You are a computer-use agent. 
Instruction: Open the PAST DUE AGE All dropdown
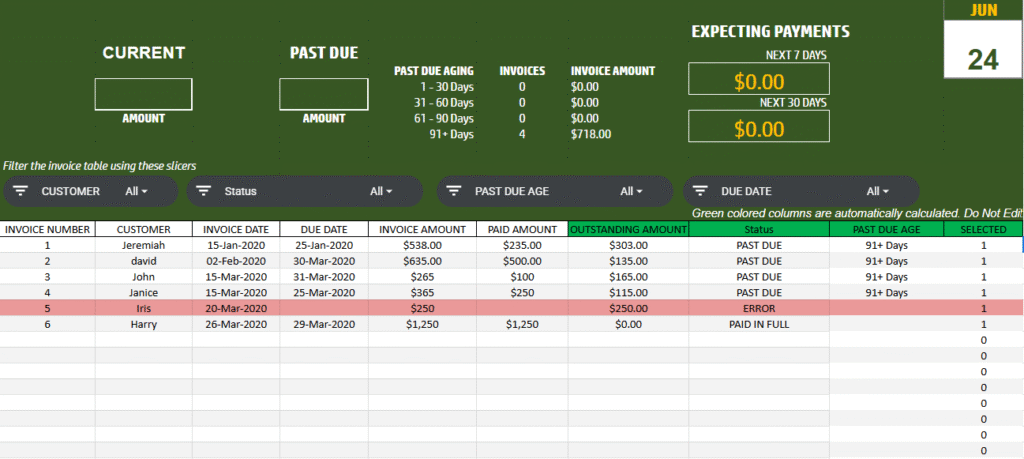[x=631, y=191]
